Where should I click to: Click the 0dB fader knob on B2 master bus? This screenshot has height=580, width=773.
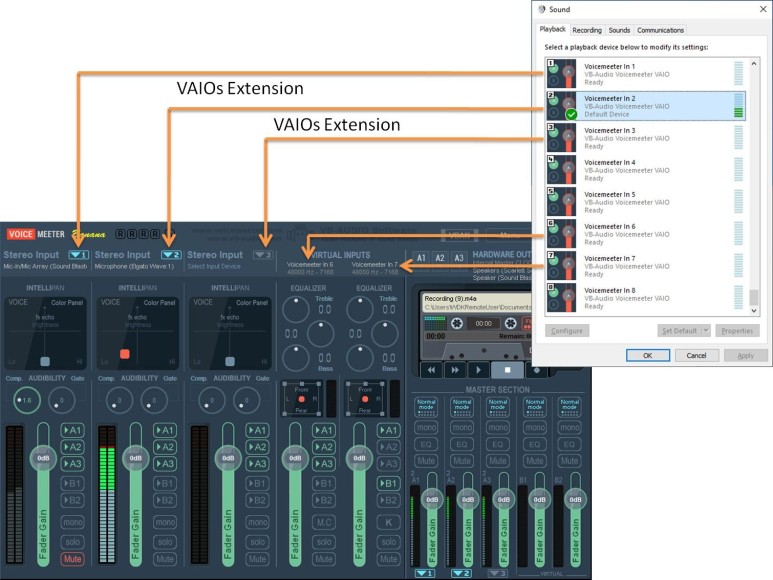(x=575, y=500)
